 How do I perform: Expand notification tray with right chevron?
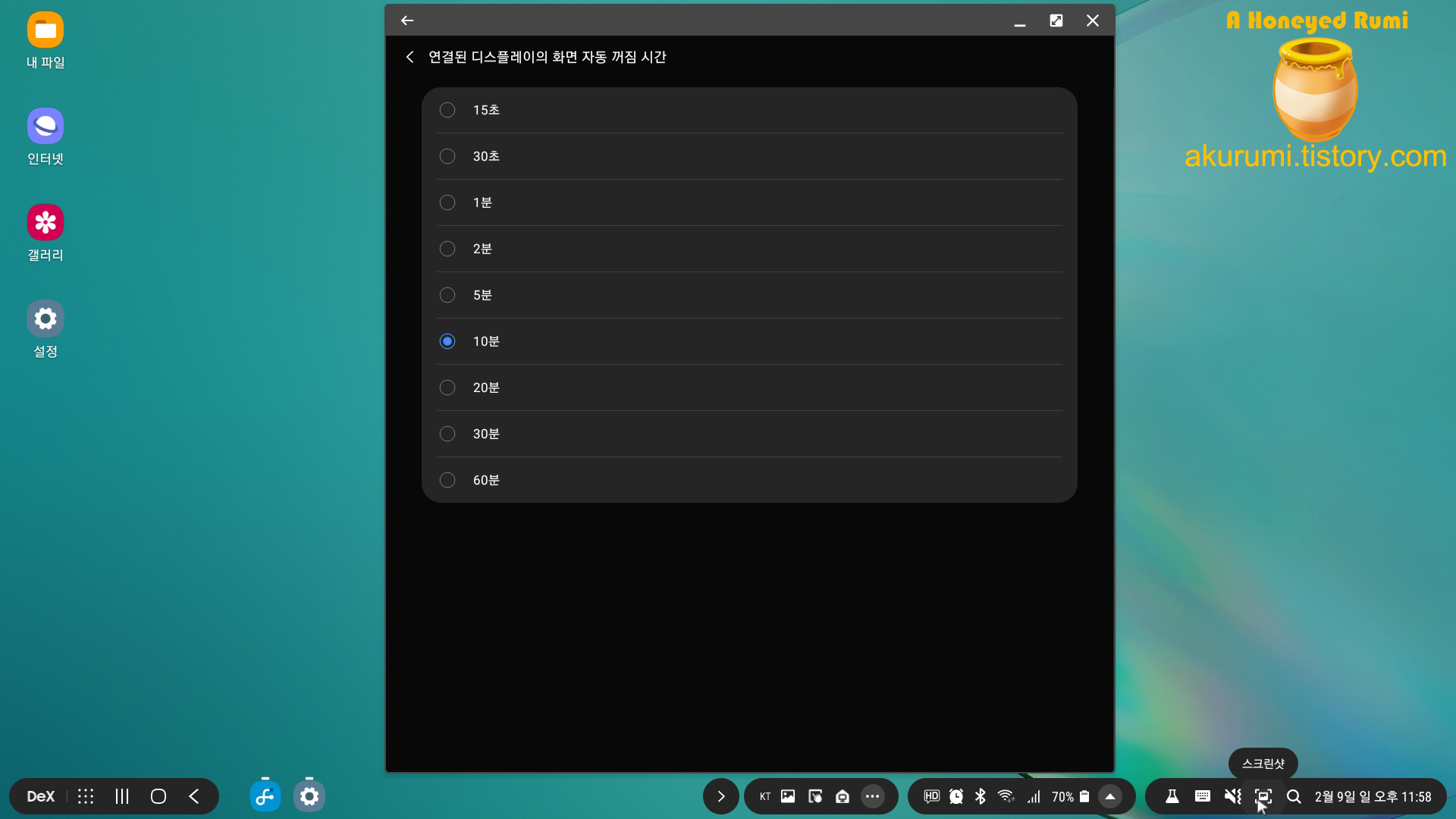point(721,796)
